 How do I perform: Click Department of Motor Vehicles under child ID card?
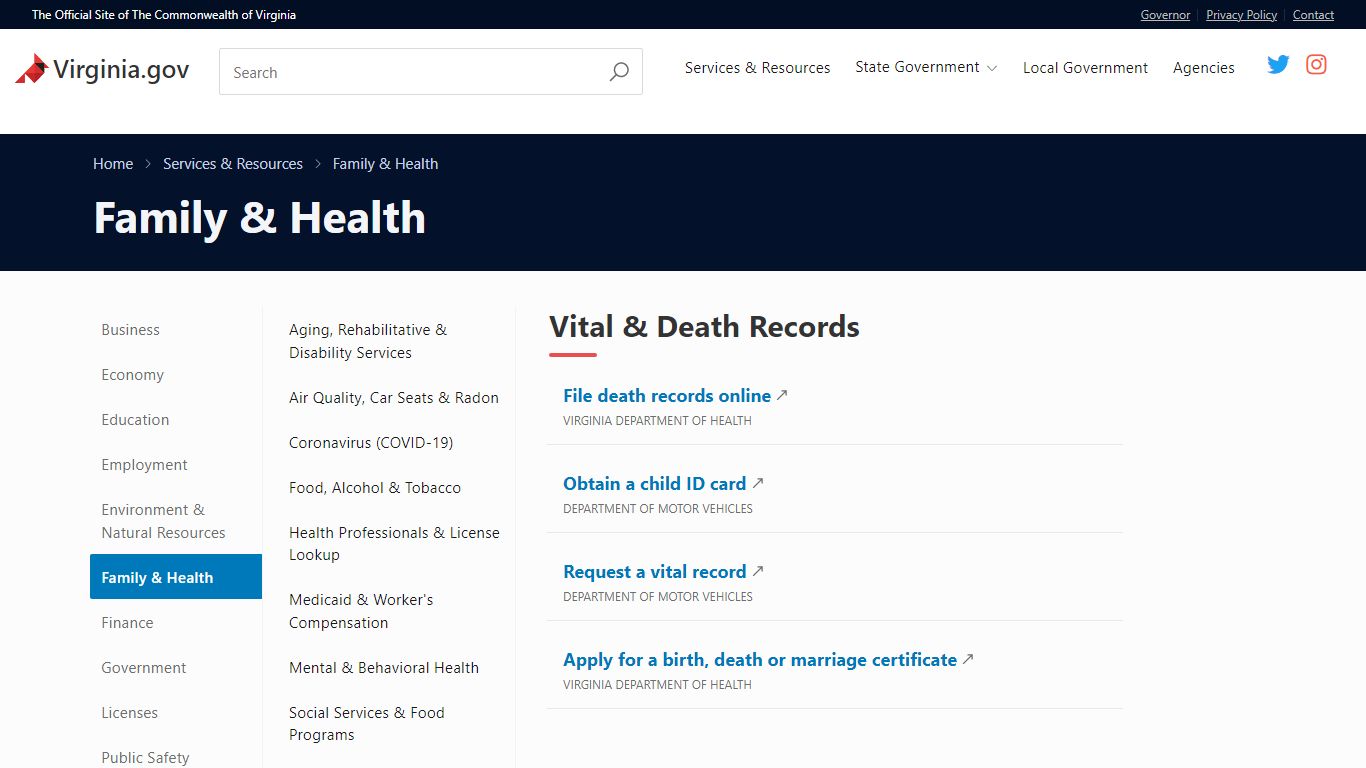click(658, 509)
